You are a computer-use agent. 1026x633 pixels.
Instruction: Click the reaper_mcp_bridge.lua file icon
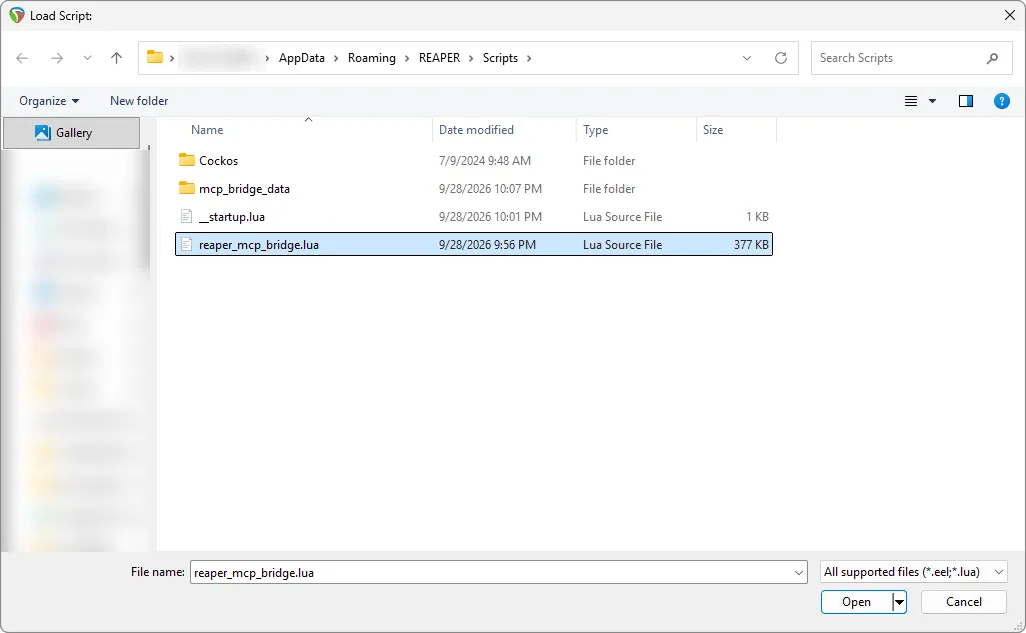point(186,244)
